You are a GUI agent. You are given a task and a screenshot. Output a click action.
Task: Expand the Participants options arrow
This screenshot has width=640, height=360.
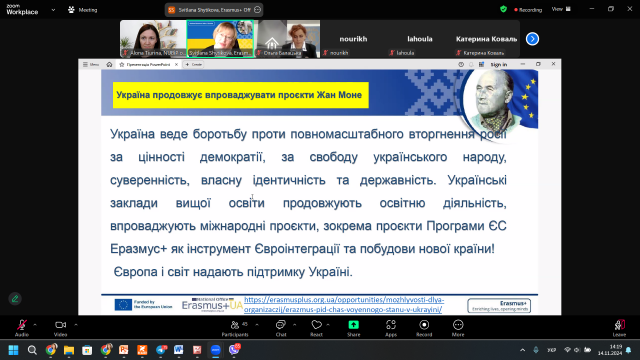point(257,325)
